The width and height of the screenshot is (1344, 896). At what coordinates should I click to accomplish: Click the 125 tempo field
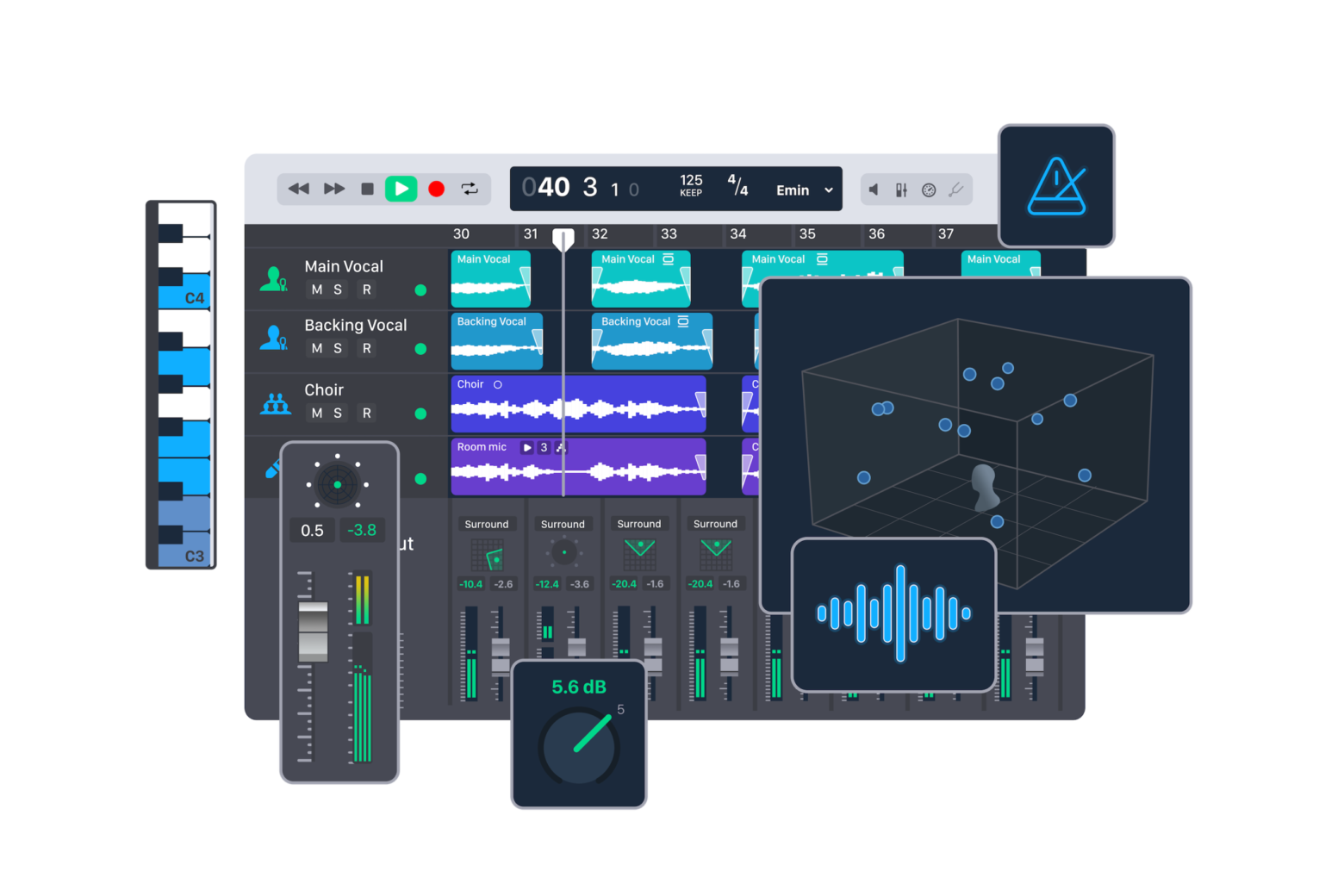pyautogui.click(x=691, y=185)
